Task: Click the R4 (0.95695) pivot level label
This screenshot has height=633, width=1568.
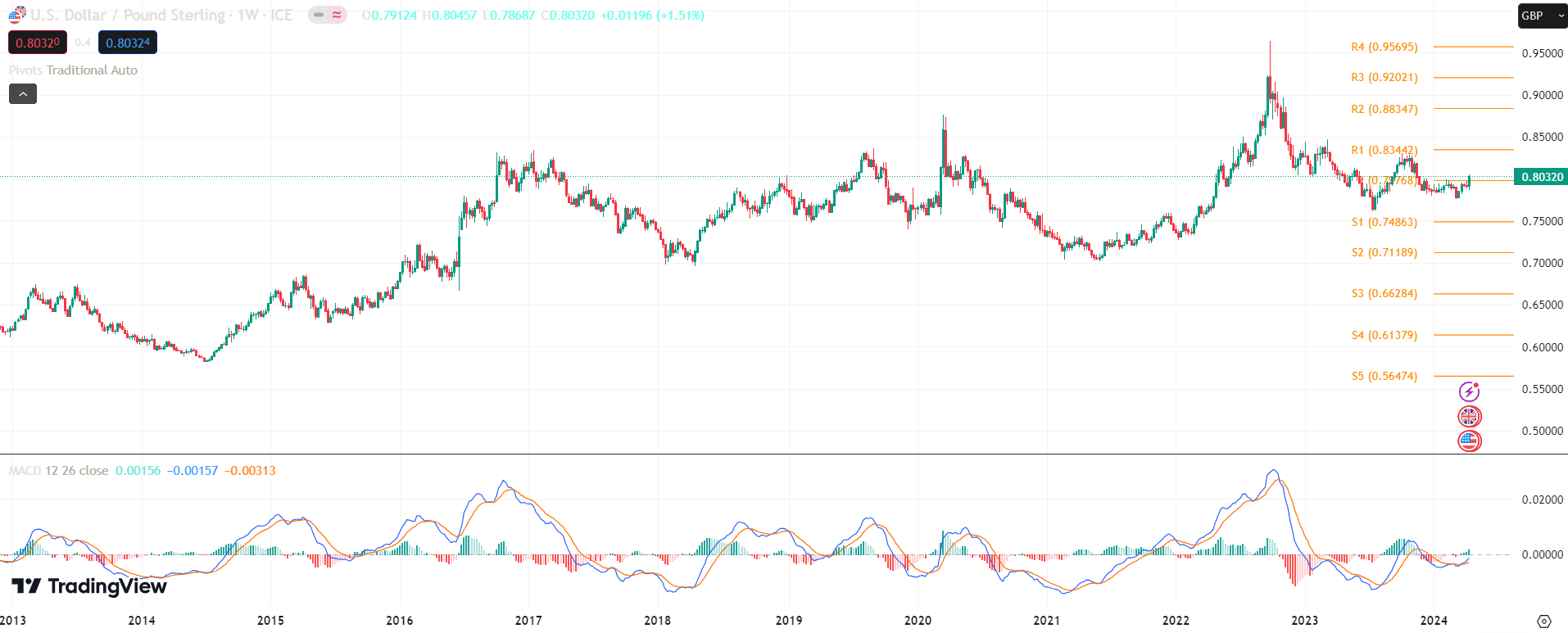Action: pos(1384,47)
